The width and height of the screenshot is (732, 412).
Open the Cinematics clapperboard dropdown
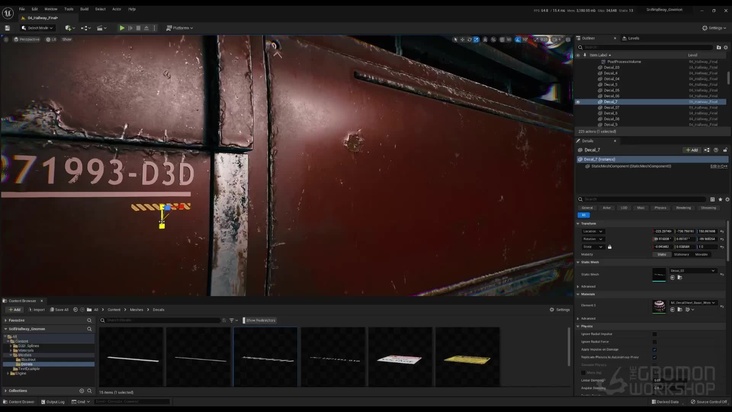[101, 28]
